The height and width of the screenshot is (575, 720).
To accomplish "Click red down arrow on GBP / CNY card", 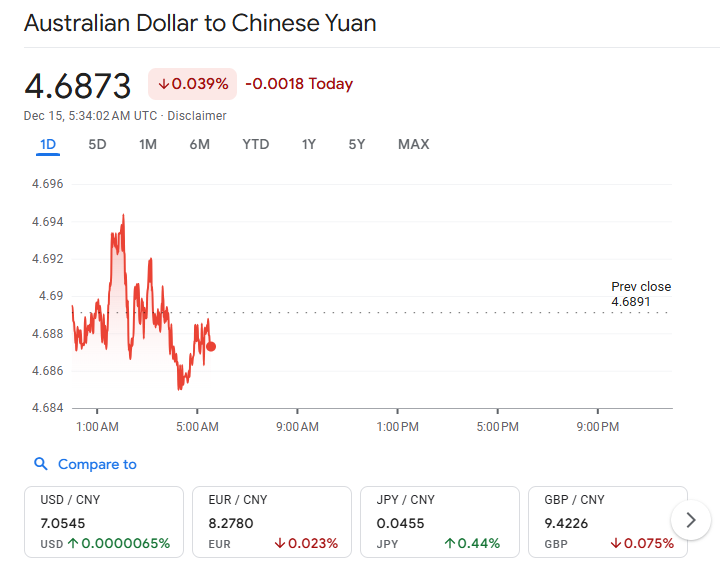I will click(616, 543).
